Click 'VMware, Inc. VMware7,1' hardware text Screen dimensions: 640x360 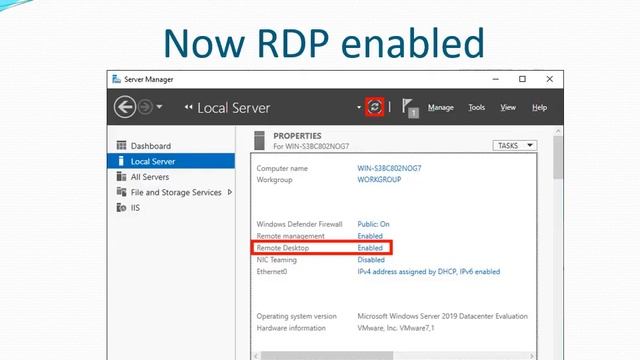[396, 328]
